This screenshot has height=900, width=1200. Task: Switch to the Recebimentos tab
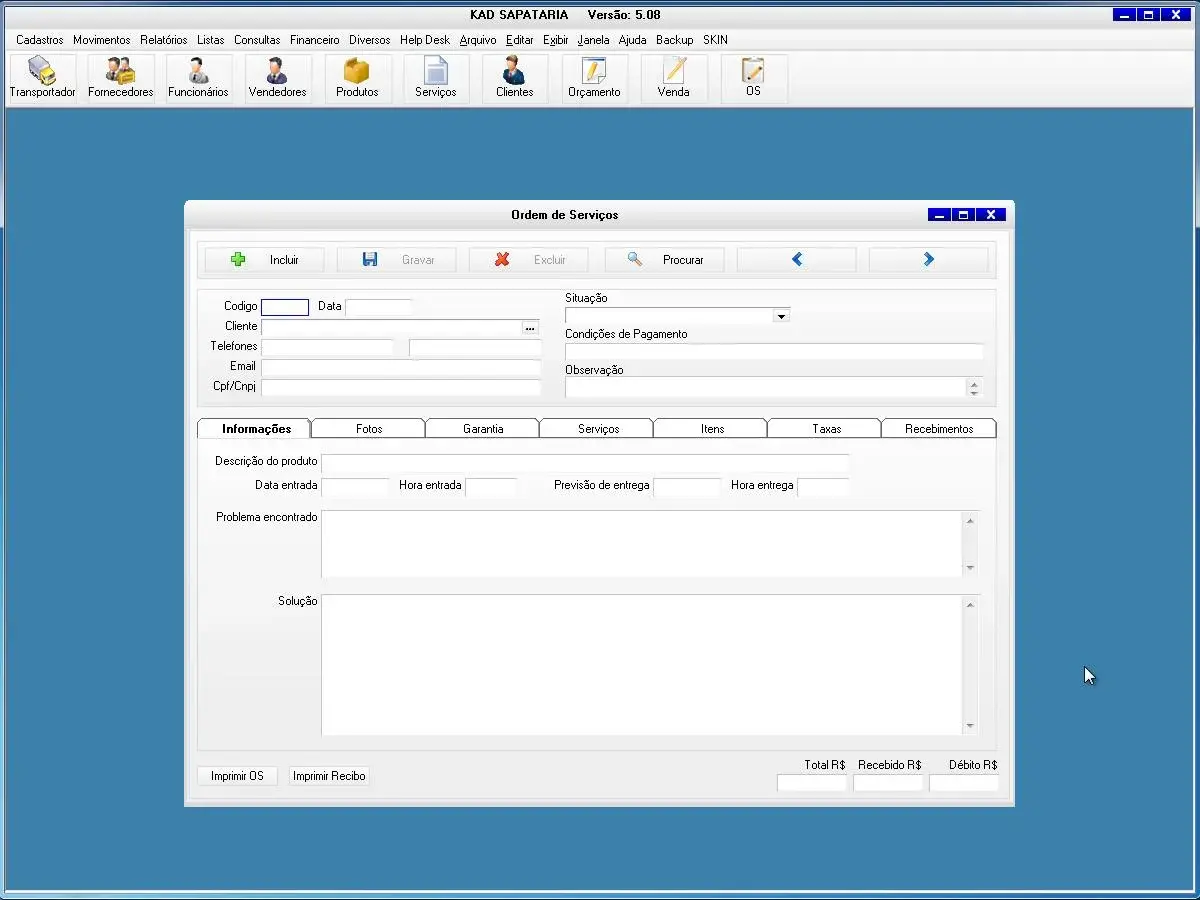[939, 429]
